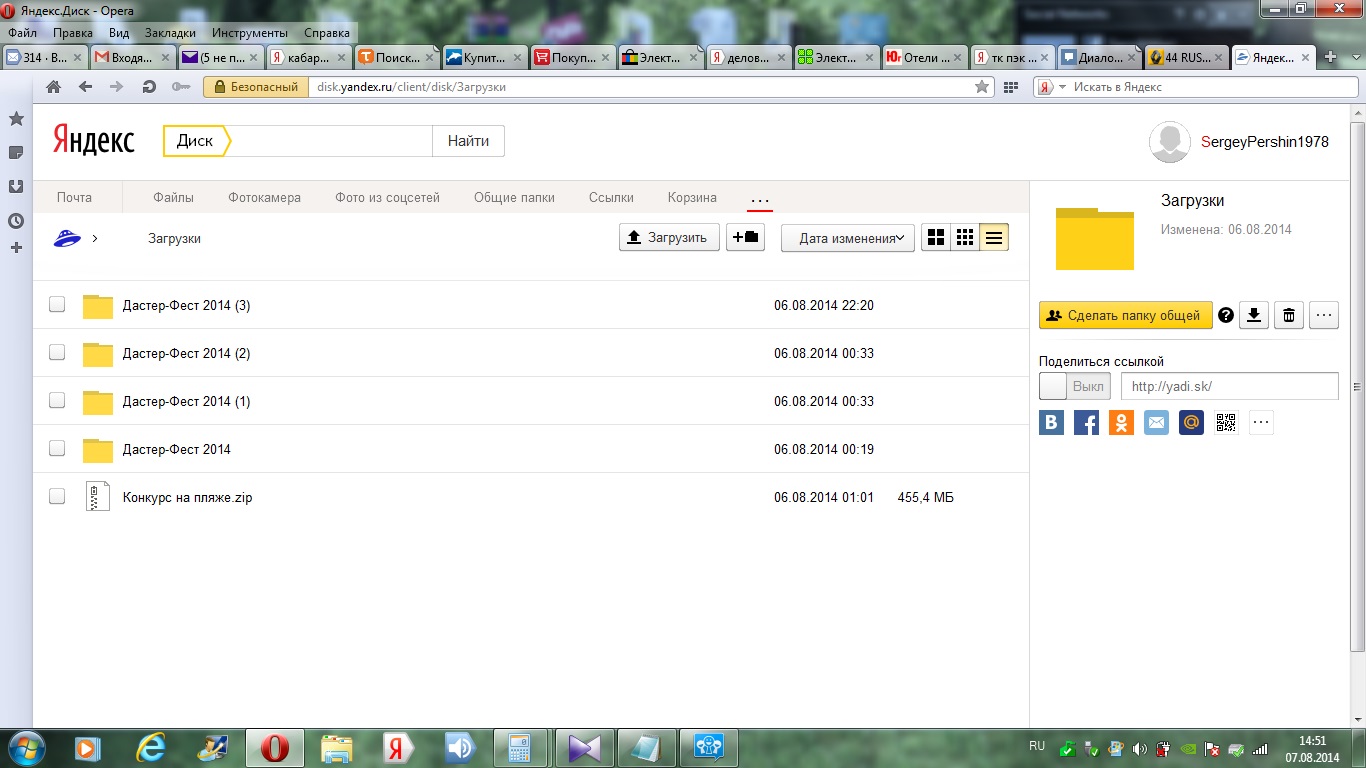Delete the folder using the trash icon
This screenshot has height=768, width=1366.
[1289, 316]
